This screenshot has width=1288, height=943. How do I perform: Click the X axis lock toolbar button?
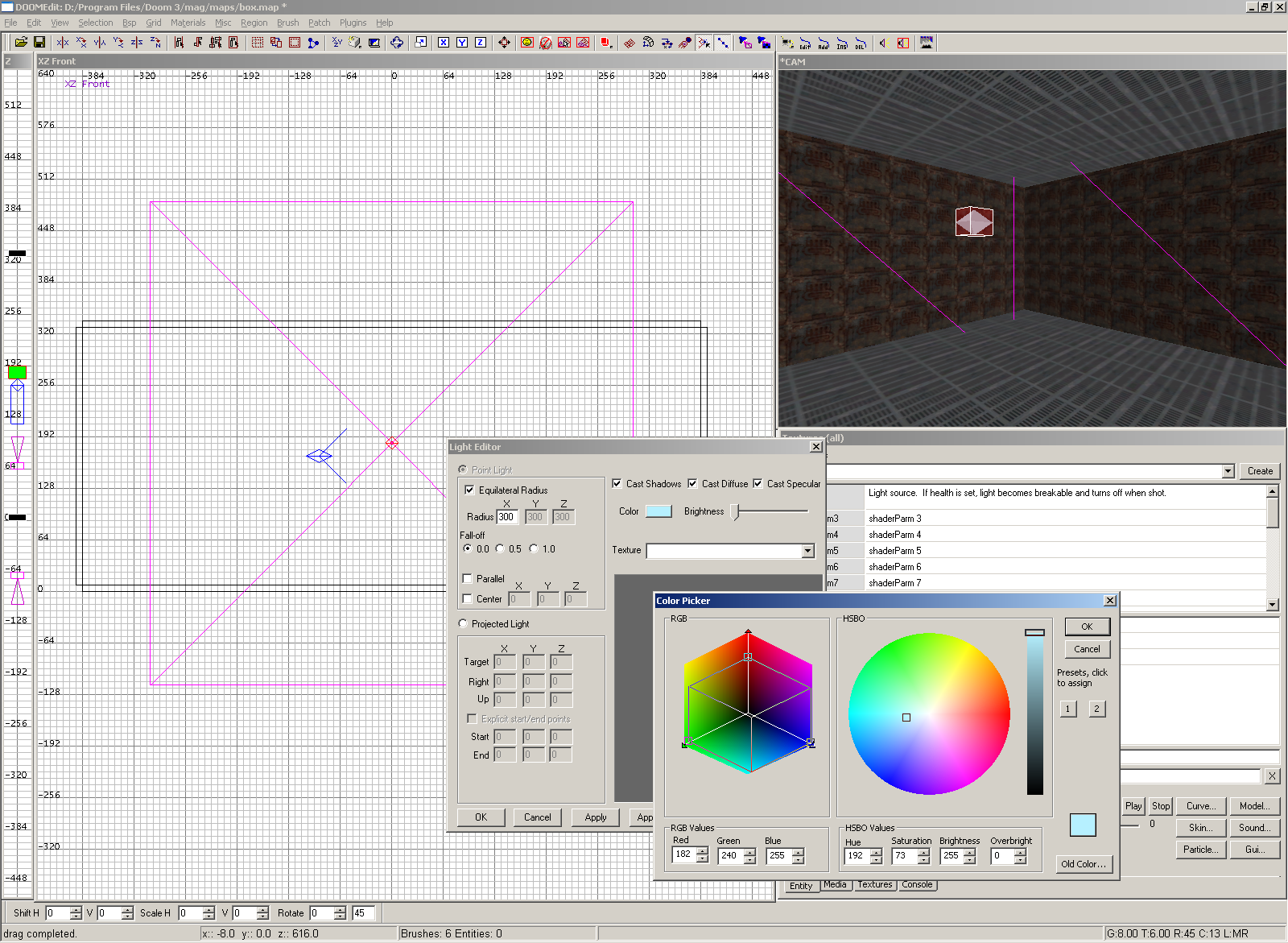tap(444, 43)
